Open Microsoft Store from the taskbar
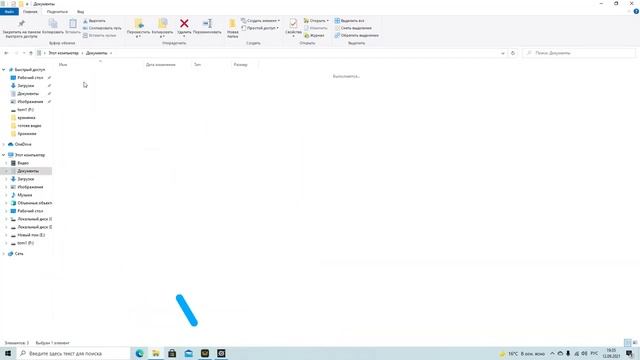The image size is (640, 360). [172, 353]
